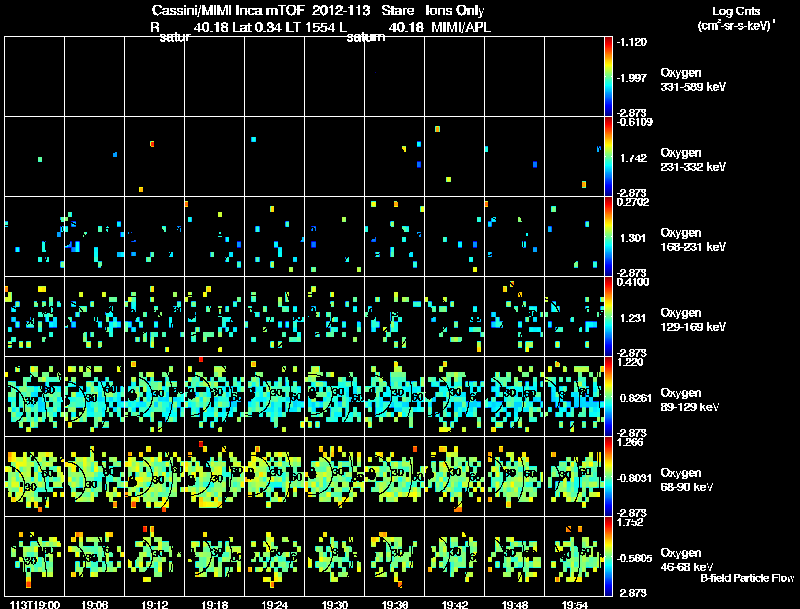Click the 'MIMI/APL' label in the subtitle
The width and height of the screenshot is (800, 609).
tap(461, 27)
